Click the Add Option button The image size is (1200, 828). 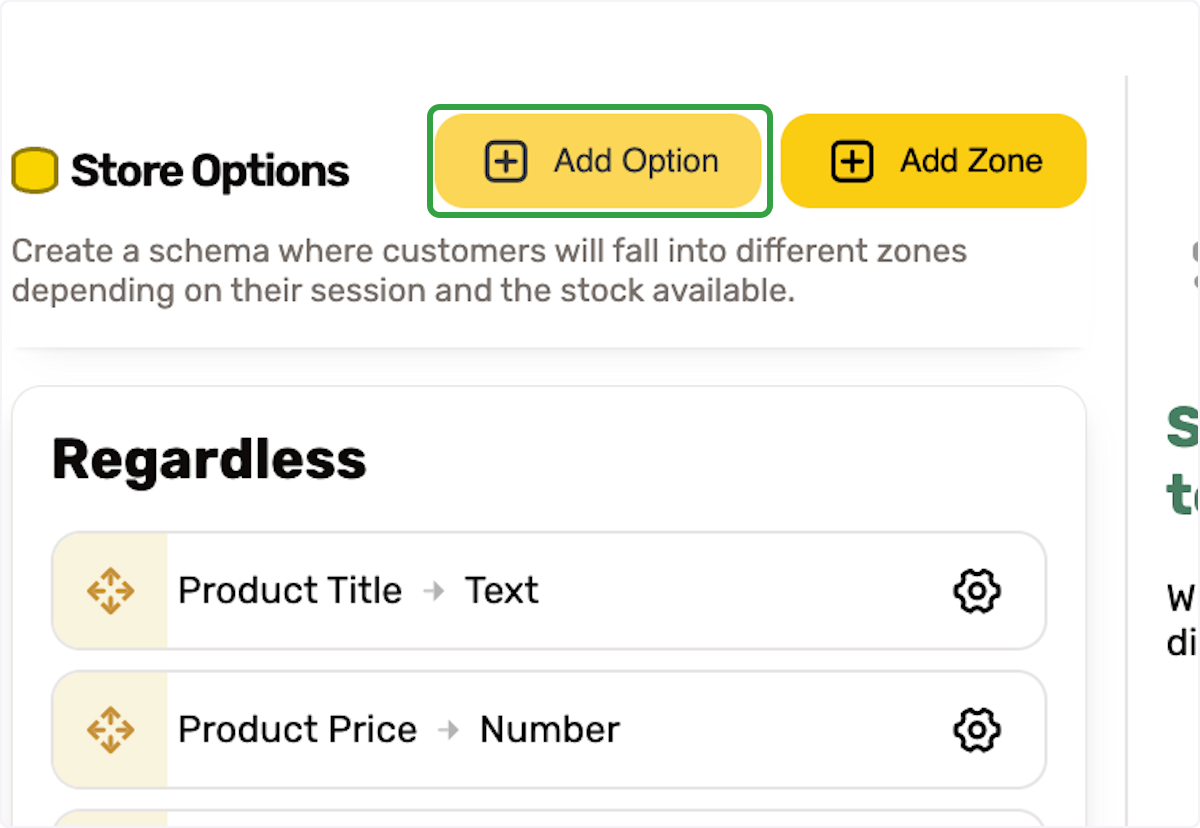click(x=598, y=161)
